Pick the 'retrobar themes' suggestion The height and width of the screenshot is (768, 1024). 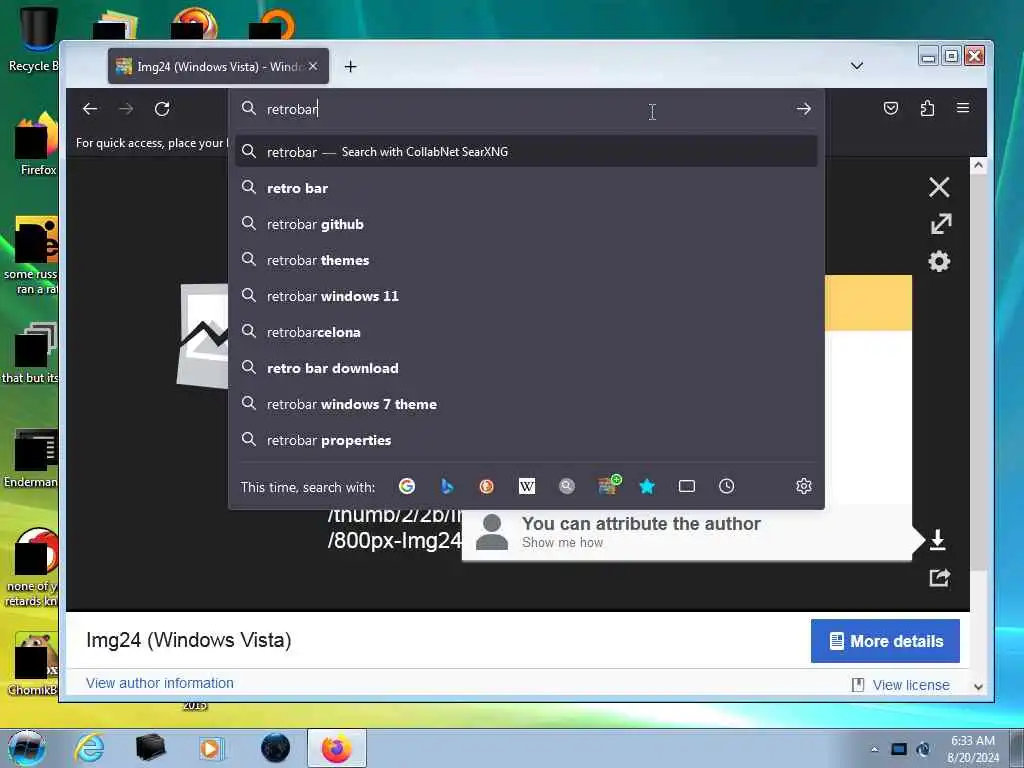coord(526,260)
